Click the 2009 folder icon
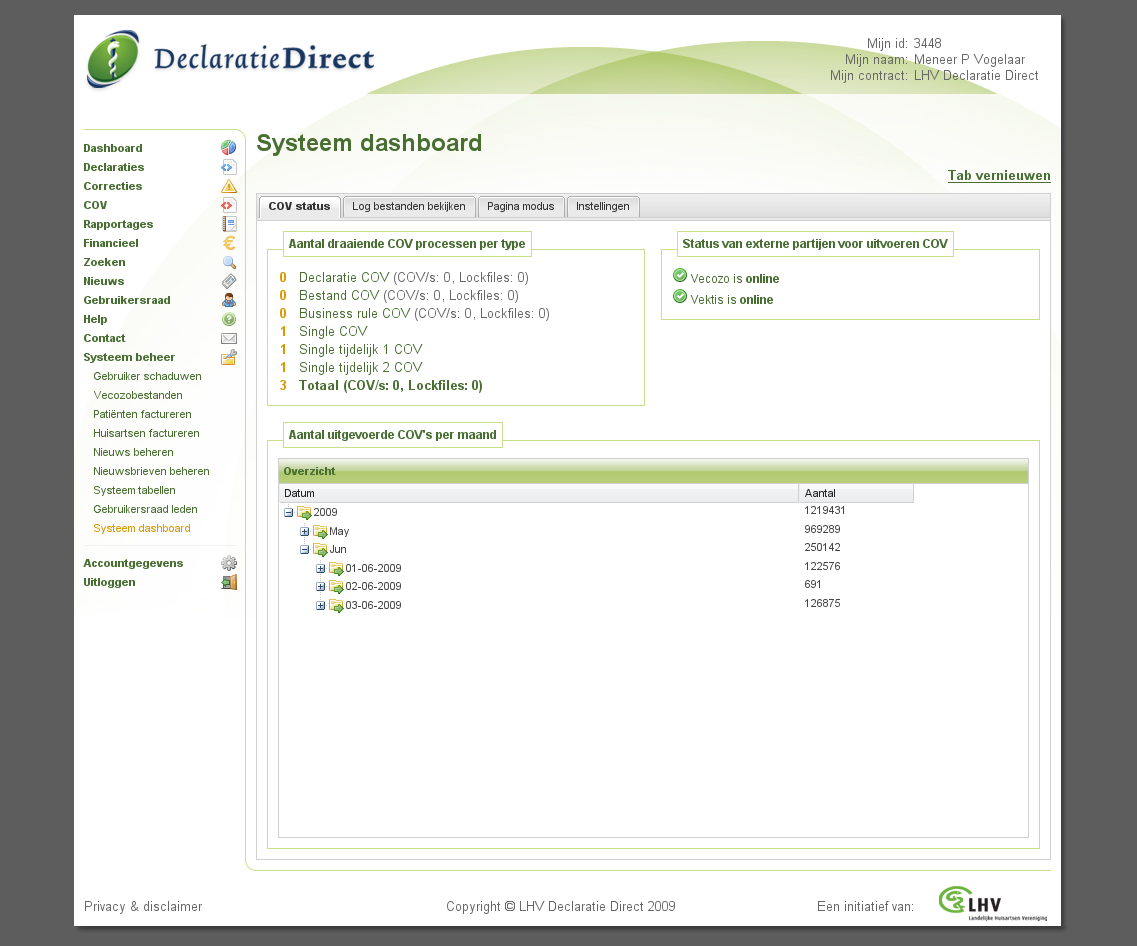The image size is (1137, 946). [x=304, y=513]
